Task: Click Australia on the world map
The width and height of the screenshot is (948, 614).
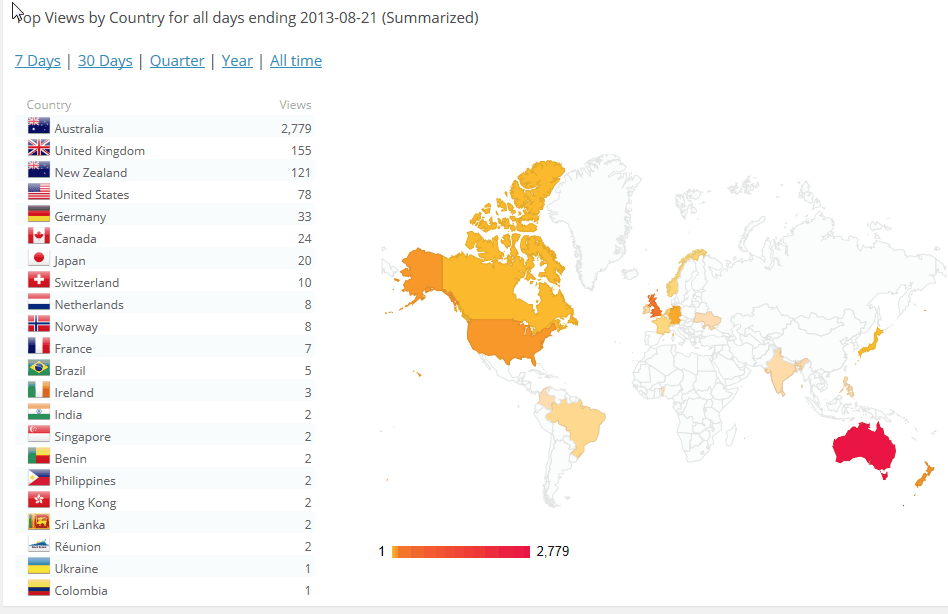Action: tap(867, 450)
